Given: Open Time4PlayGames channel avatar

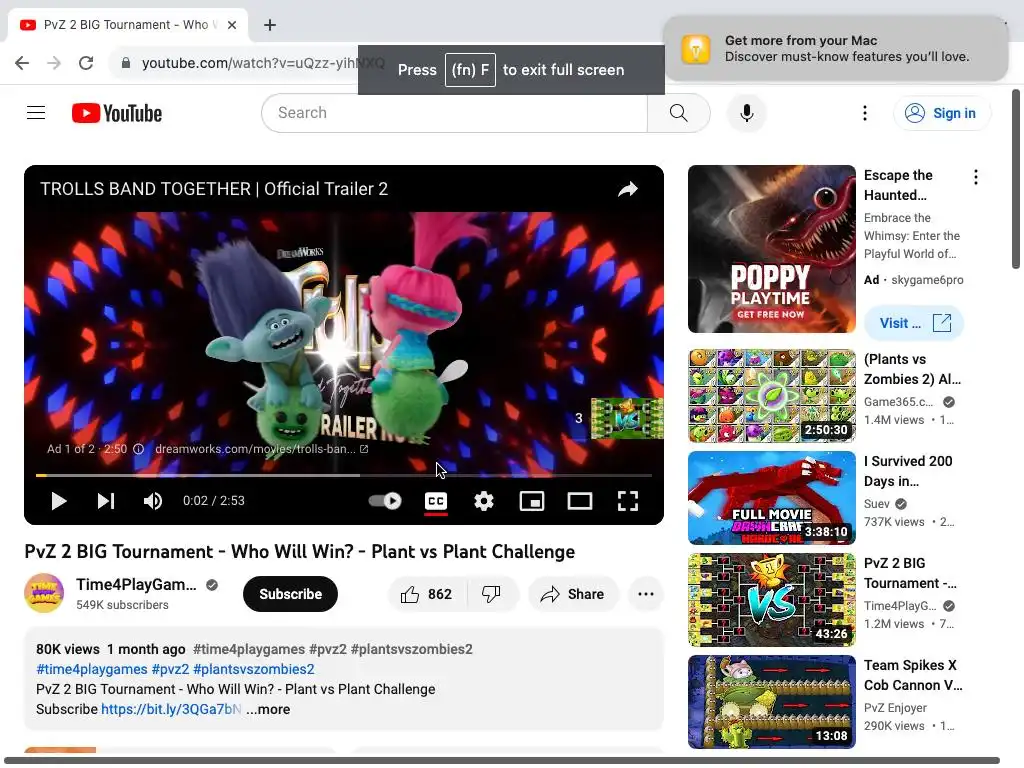Looking at the screenshot, I should click(x=44, y=593).
